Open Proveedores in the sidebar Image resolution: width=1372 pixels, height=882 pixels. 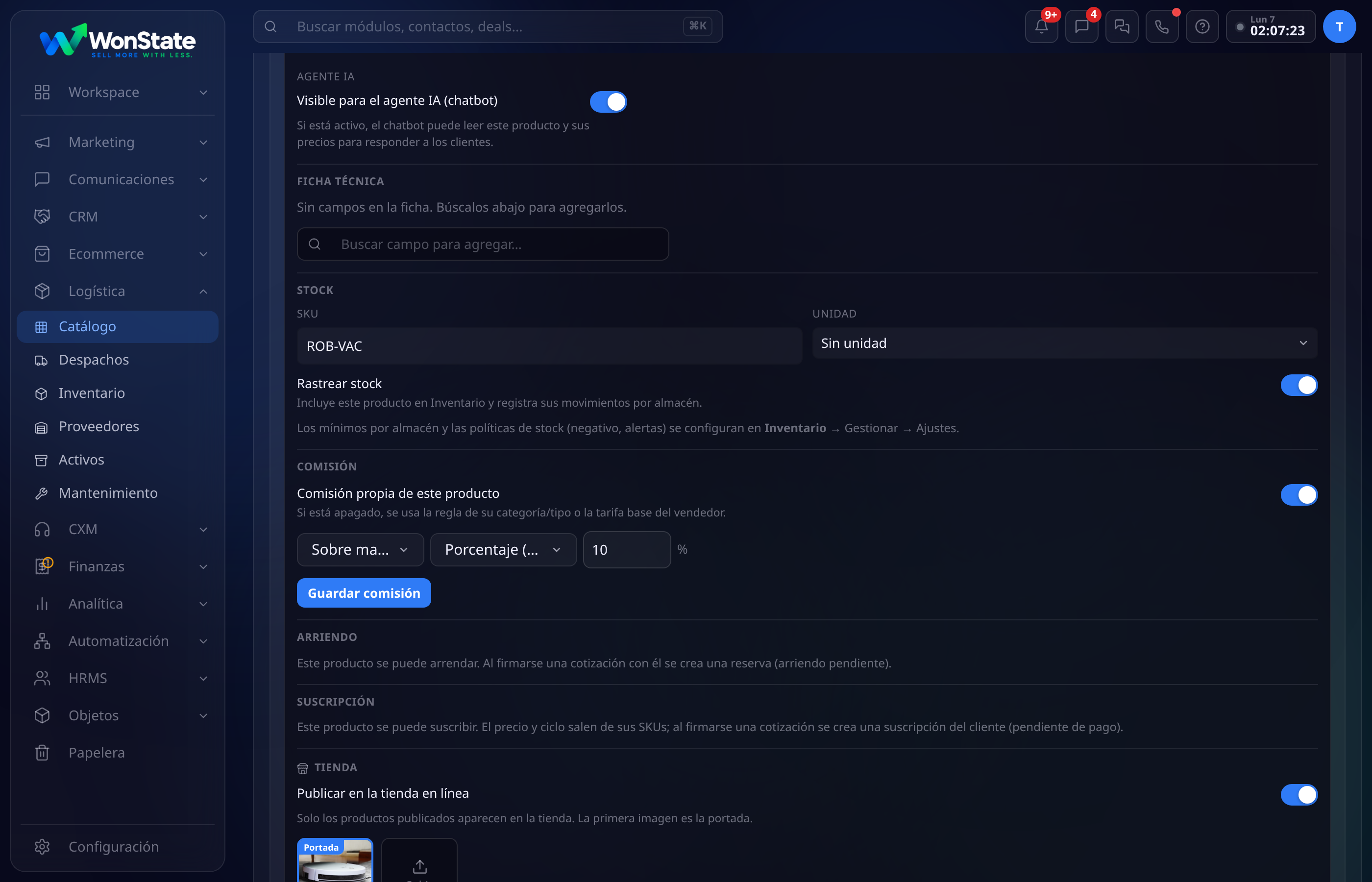pyautogui.click(x=118, y=426)
